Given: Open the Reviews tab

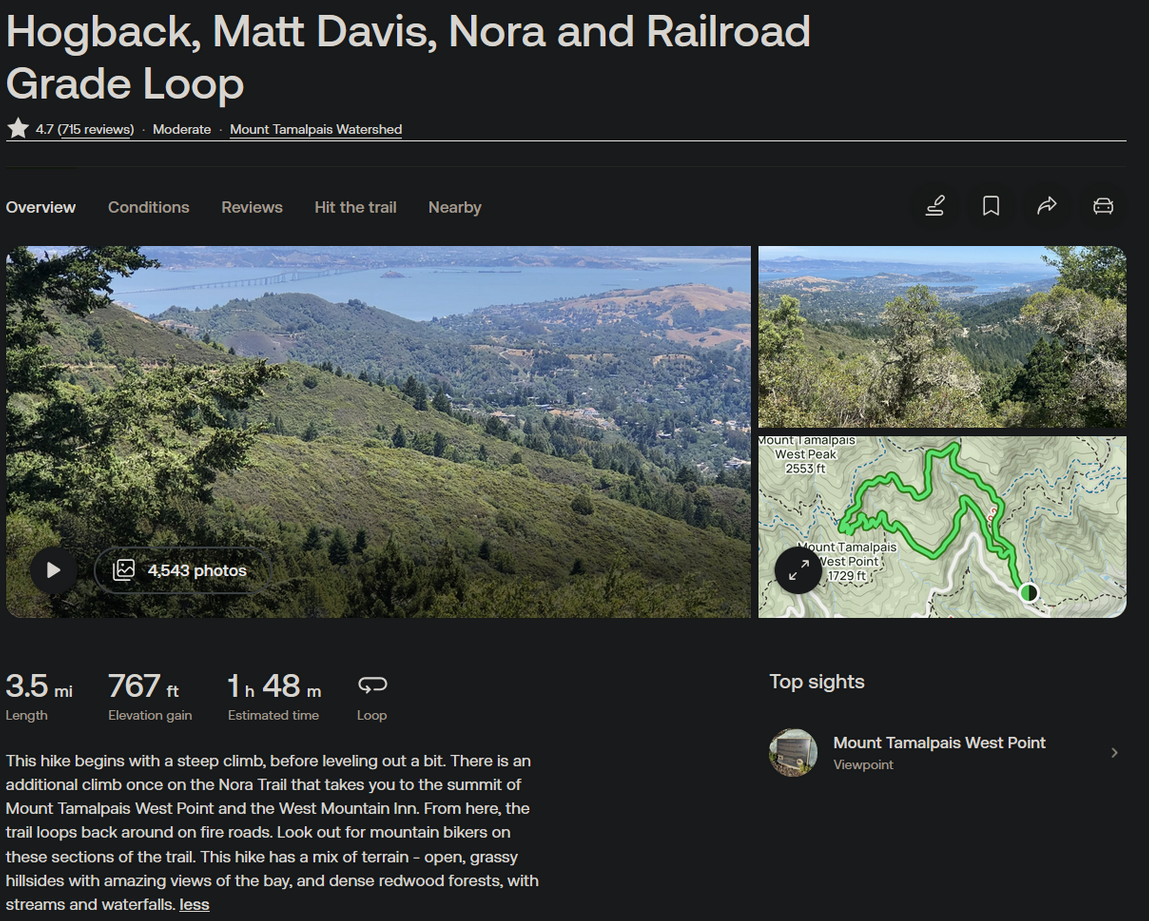Looking at the screenshot, I should [x=252, y=207].
